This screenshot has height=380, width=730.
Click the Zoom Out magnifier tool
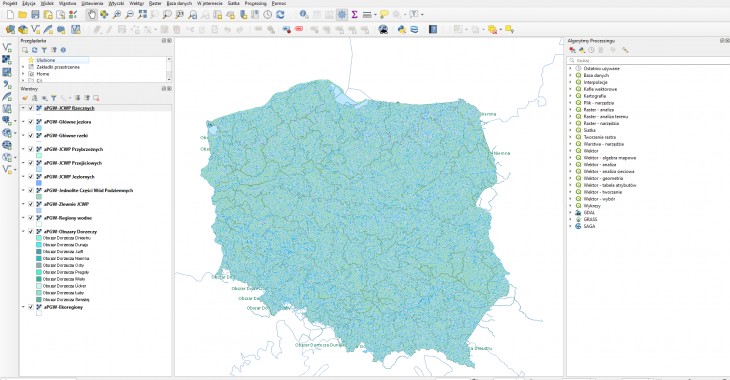tap(129, 15)
